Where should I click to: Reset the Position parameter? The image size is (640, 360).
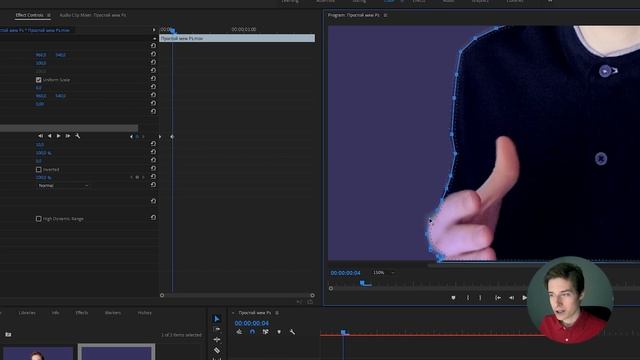153,54
